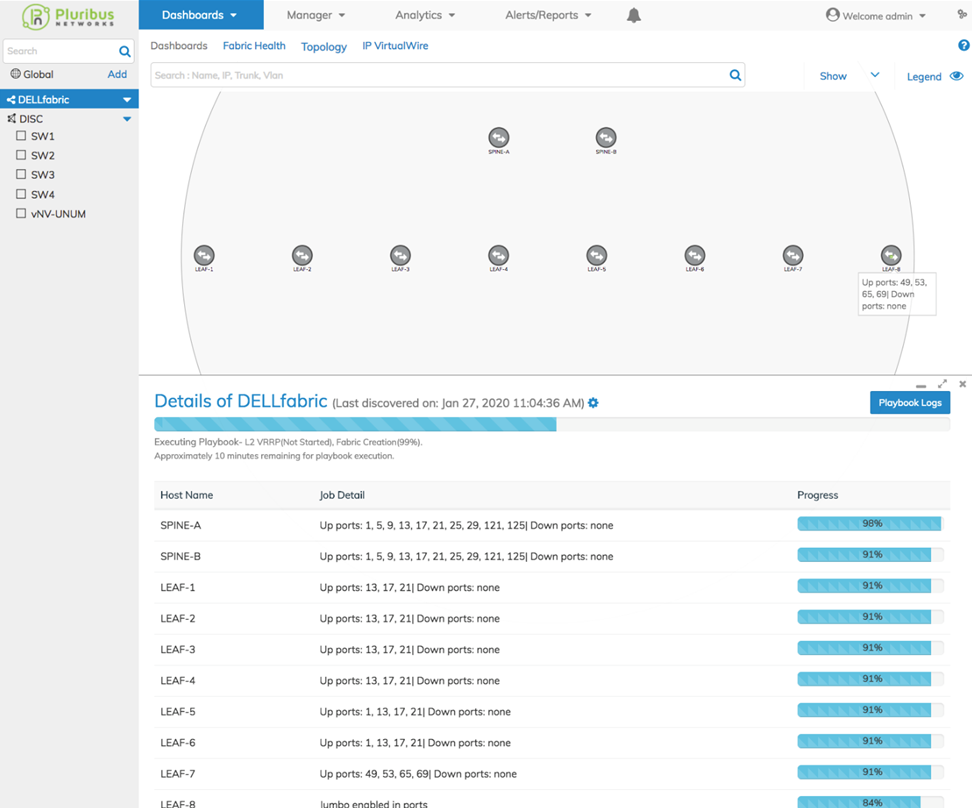Click the LEAF-5 host name cell
The image size is (972, 808).
coord(178,711)
